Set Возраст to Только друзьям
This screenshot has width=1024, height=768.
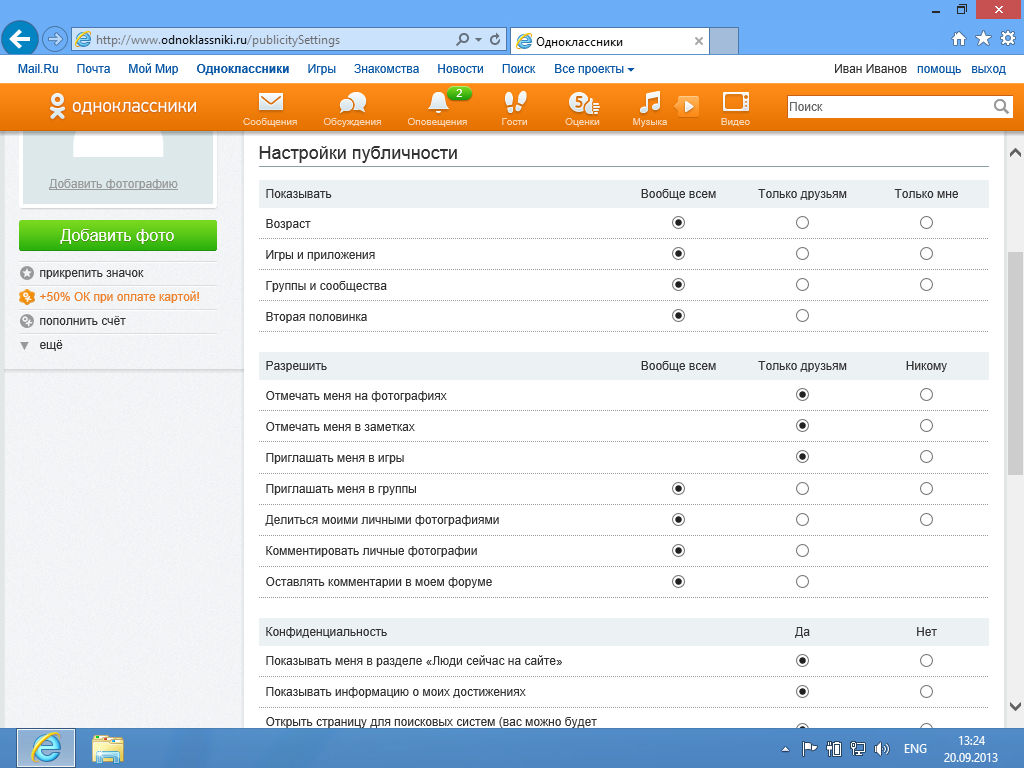pos(803,223)
